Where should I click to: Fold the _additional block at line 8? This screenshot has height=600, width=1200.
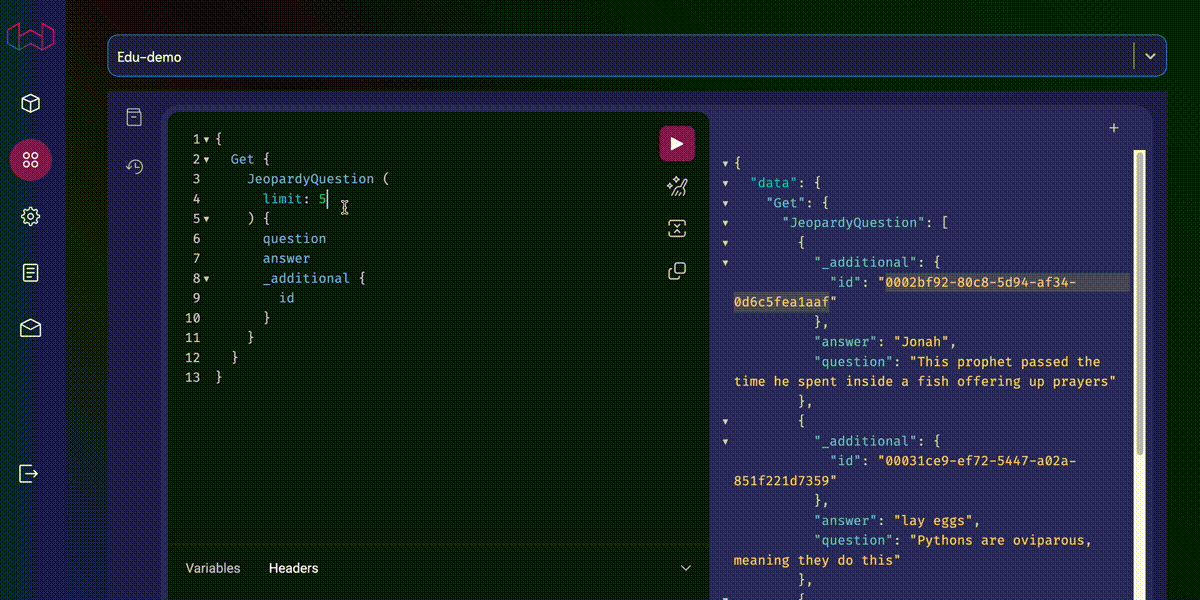tap(206, 279)
